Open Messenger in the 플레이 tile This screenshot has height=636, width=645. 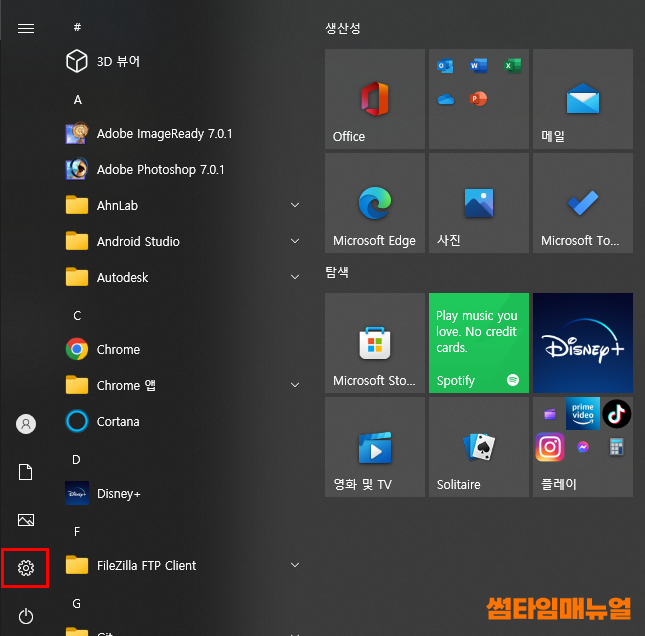tap(582, 447)
